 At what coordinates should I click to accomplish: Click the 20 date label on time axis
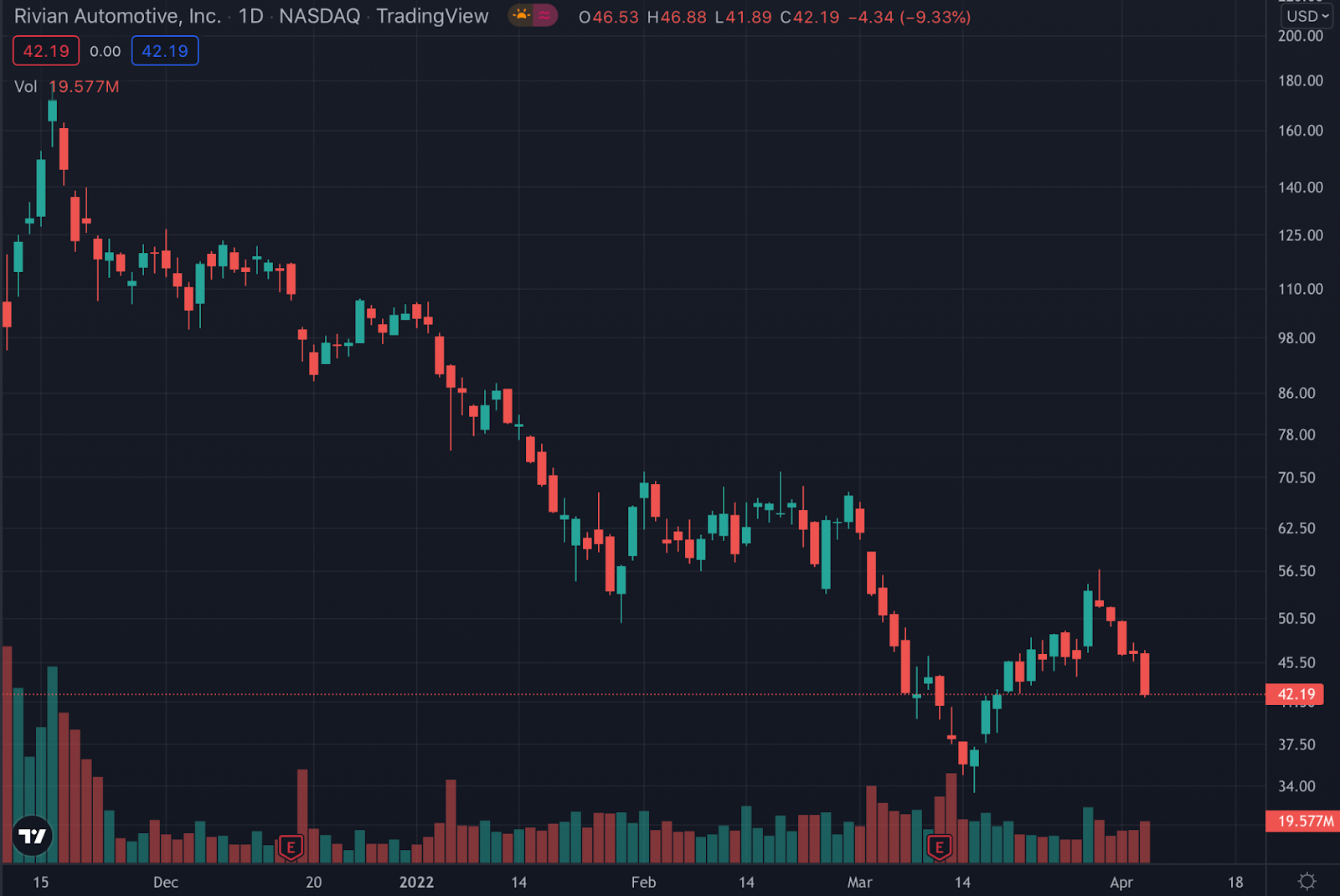tap(313, 882)
